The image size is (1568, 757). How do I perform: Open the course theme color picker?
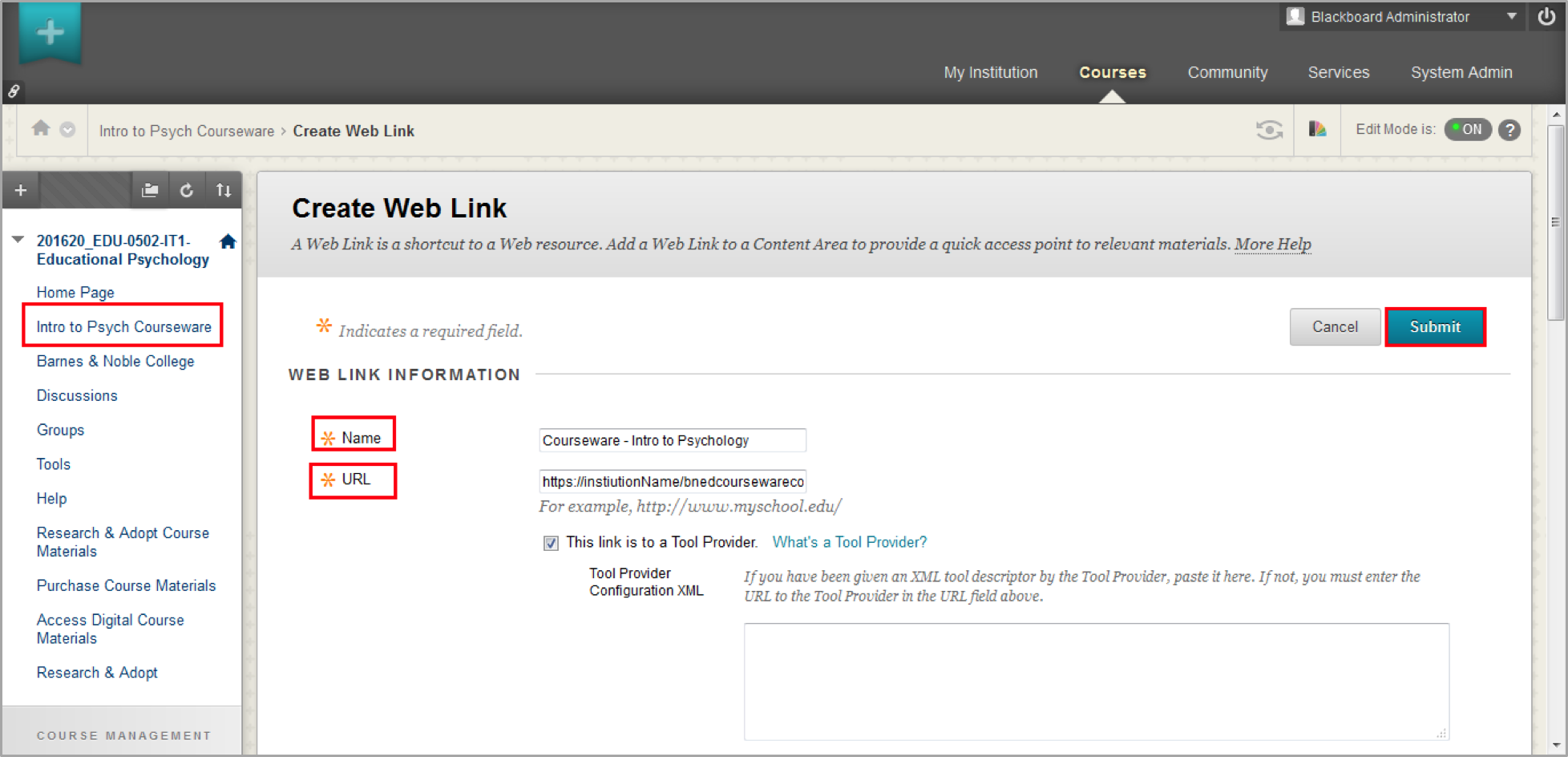coord(1317,129)
